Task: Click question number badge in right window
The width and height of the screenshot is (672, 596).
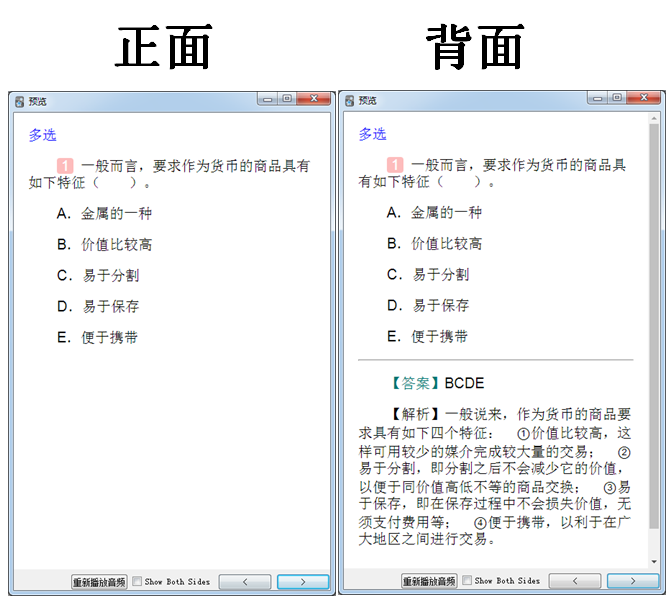Action: coord(395,165)
